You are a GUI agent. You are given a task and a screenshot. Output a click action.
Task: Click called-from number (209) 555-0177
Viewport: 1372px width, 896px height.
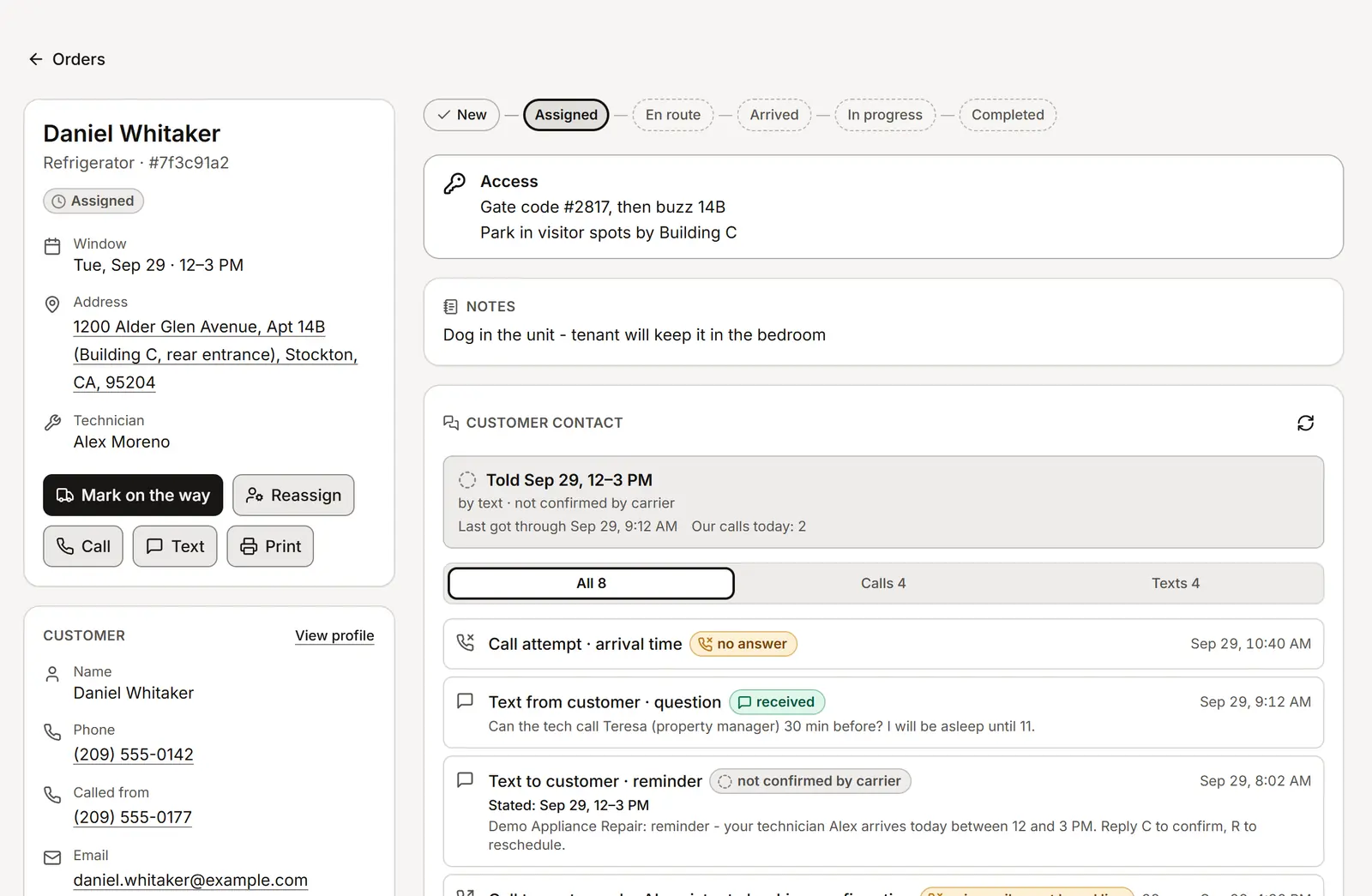(133, 817)
